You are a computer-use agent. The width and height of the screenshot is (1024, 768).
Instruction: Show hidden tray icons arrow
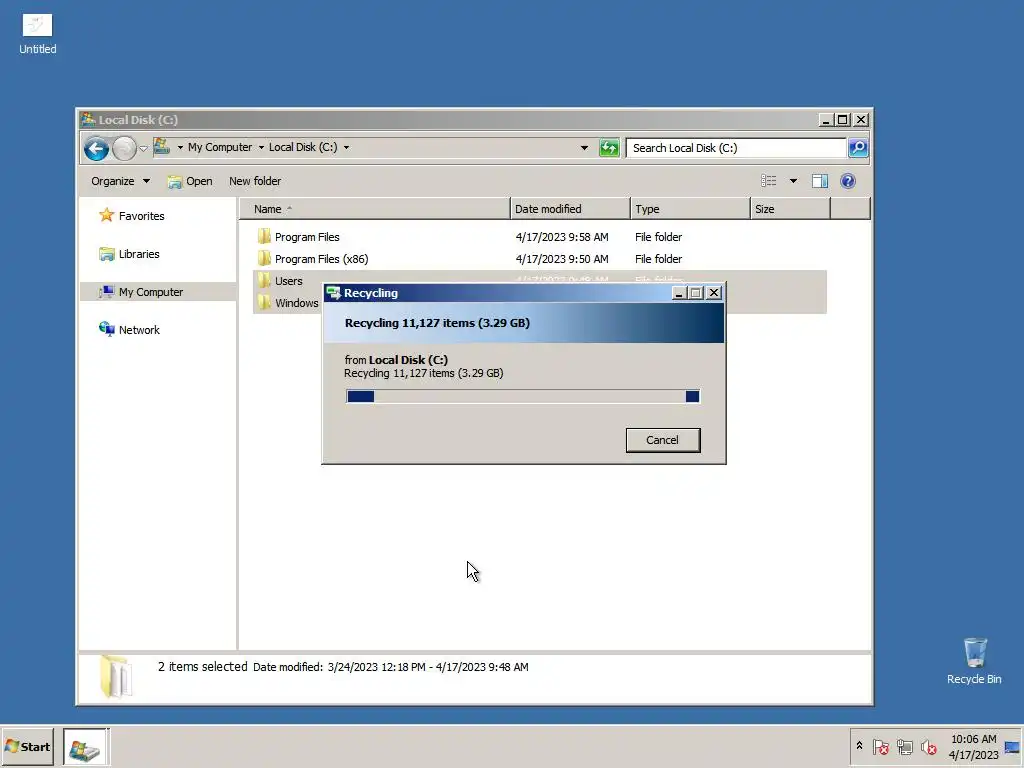click(x=859, y=746)
